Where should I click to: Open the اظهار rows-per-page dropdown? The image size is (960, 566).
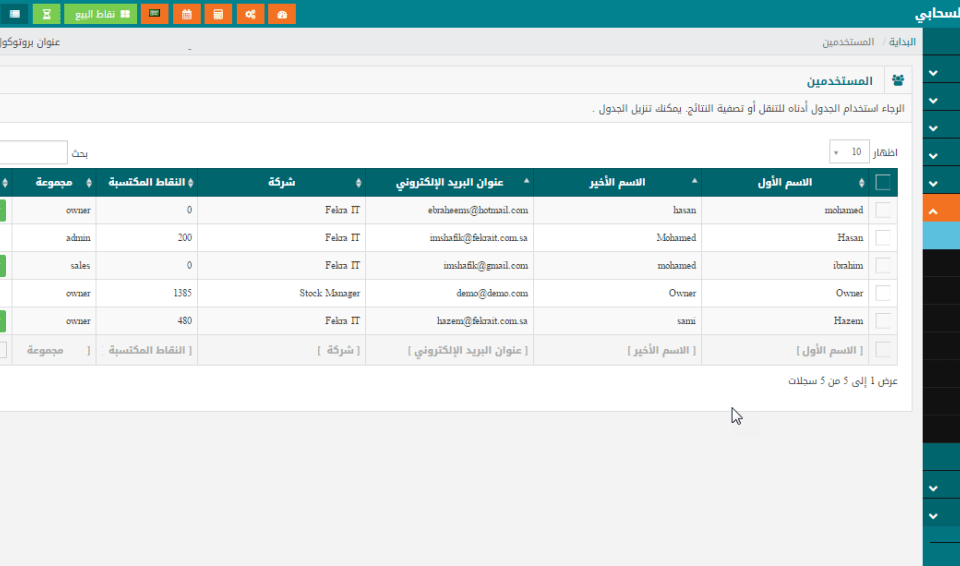849,152
